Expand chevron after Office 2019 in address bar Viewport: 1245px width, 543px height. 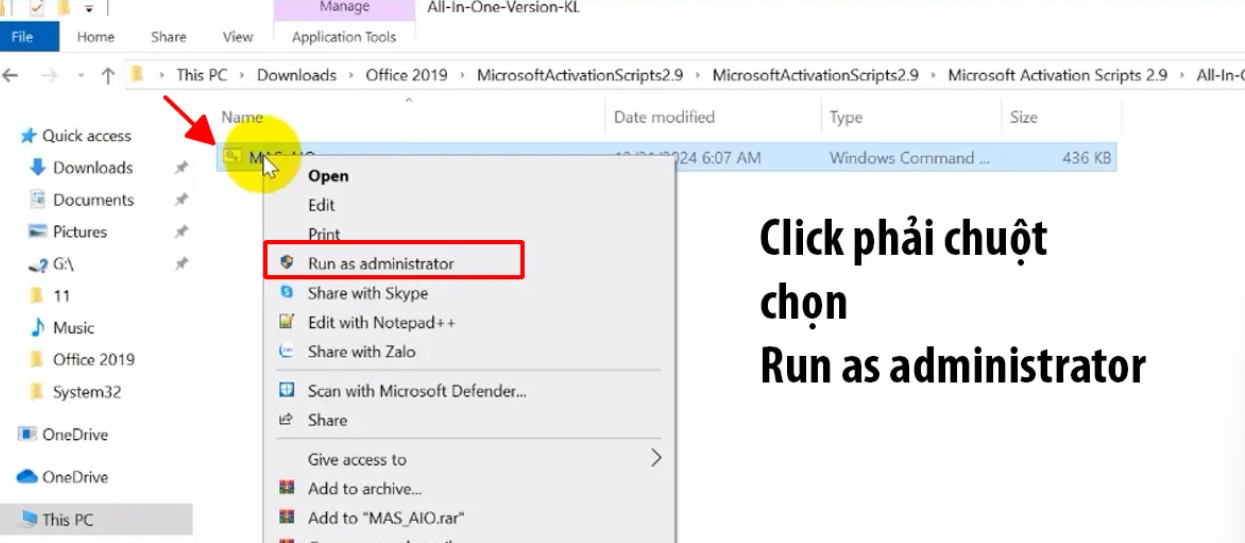point(462,76)
